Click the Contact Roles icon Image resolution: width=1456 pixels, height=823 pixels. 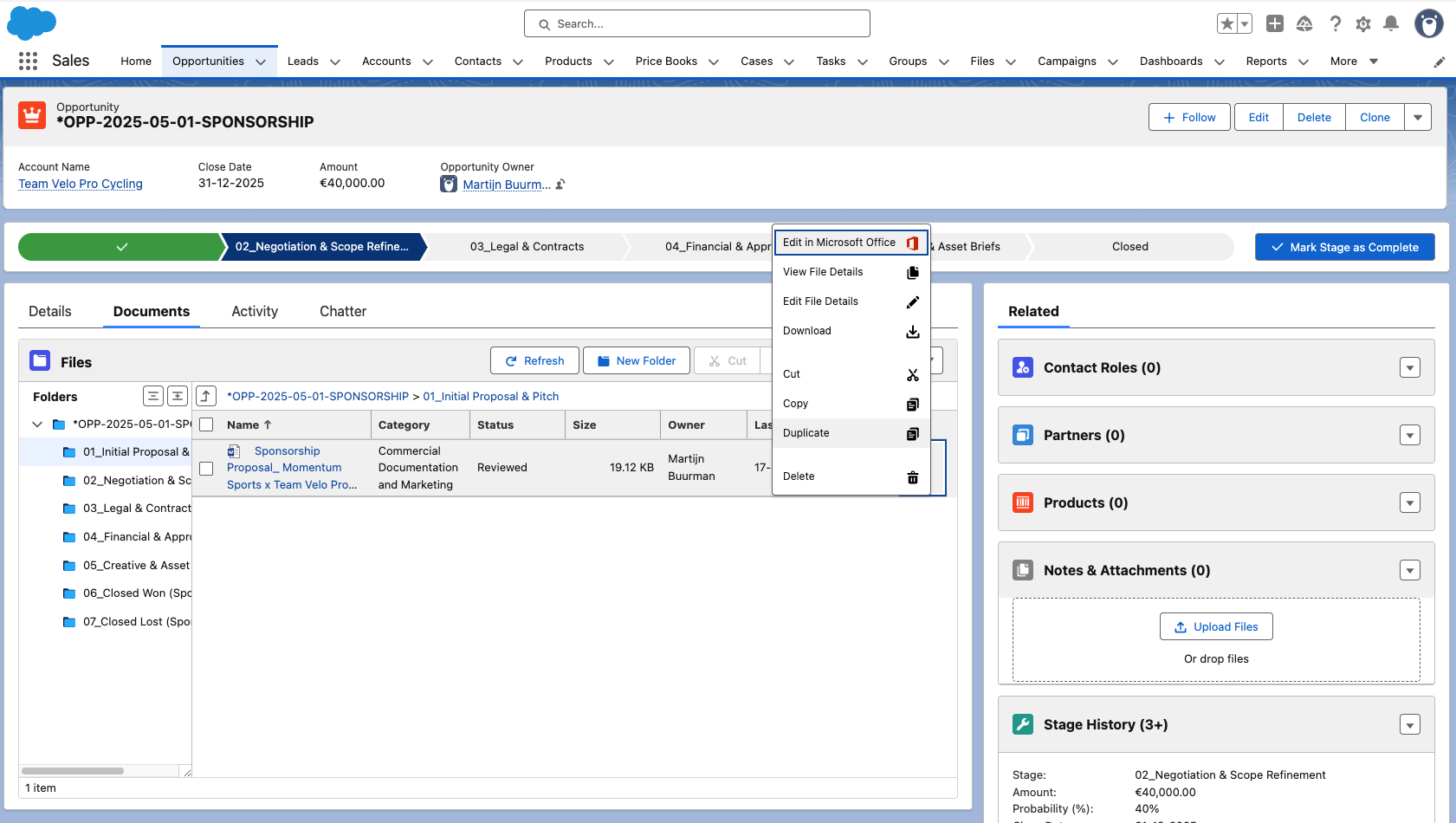(1023, 367)
